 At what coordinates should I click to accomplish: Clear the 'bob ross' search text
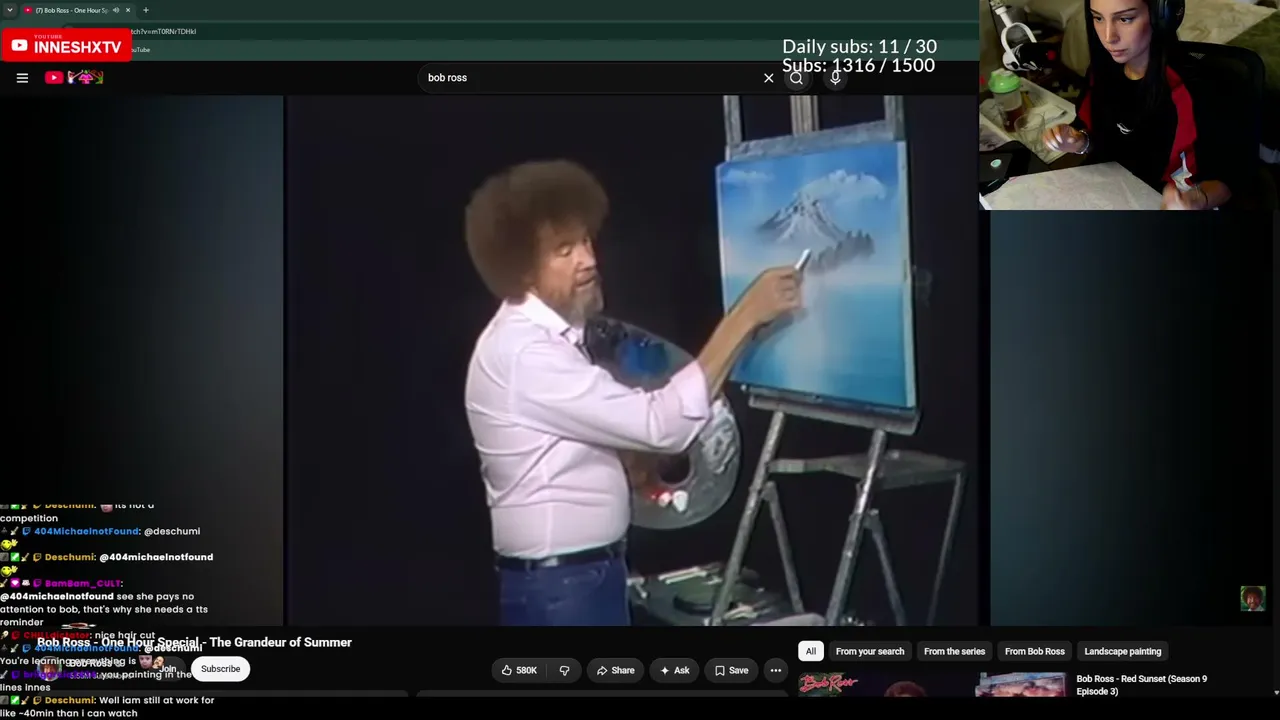click(768, 78)
